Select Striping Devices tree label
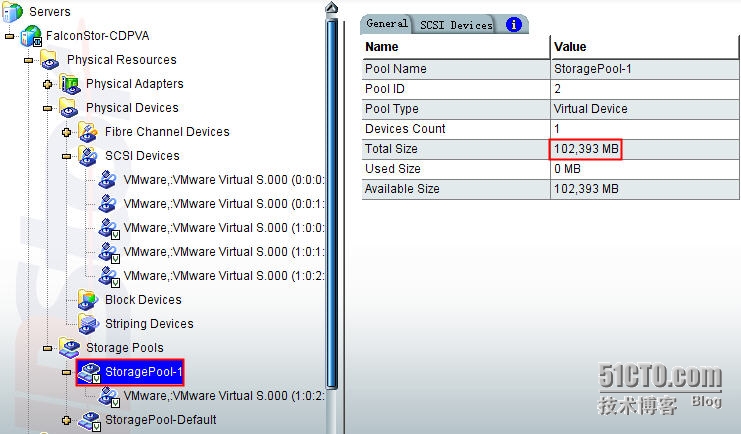741x434 pixels. pyautogui.click(x=149, y=324)
